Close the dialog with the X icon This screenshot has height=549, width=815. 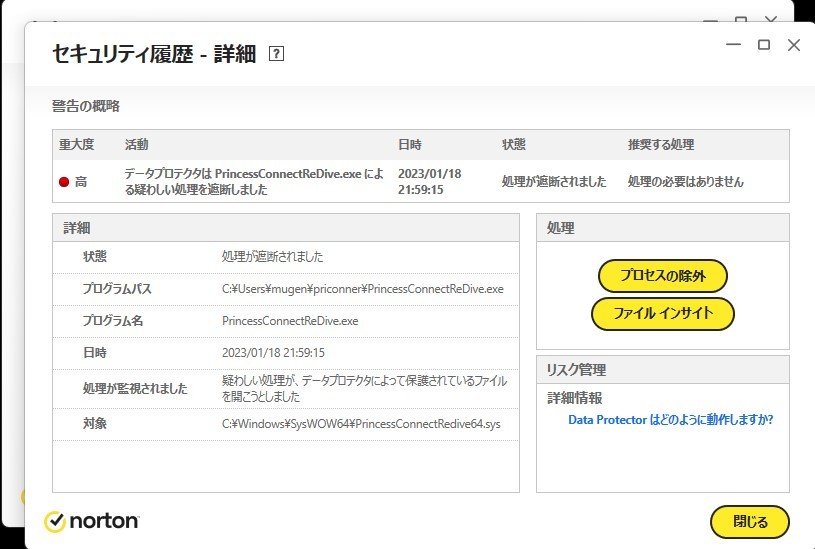794,45
